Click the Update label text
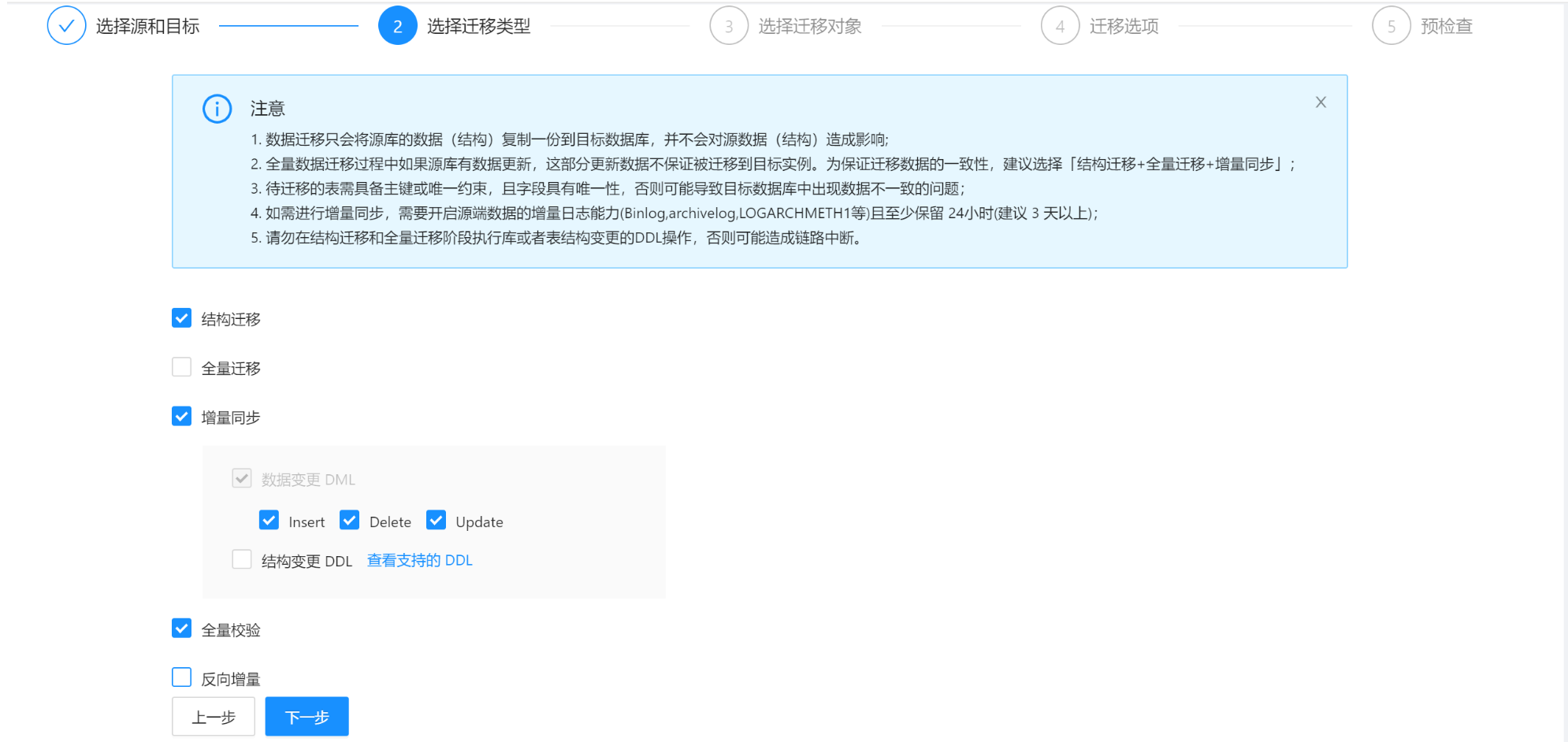 (479, 521)
